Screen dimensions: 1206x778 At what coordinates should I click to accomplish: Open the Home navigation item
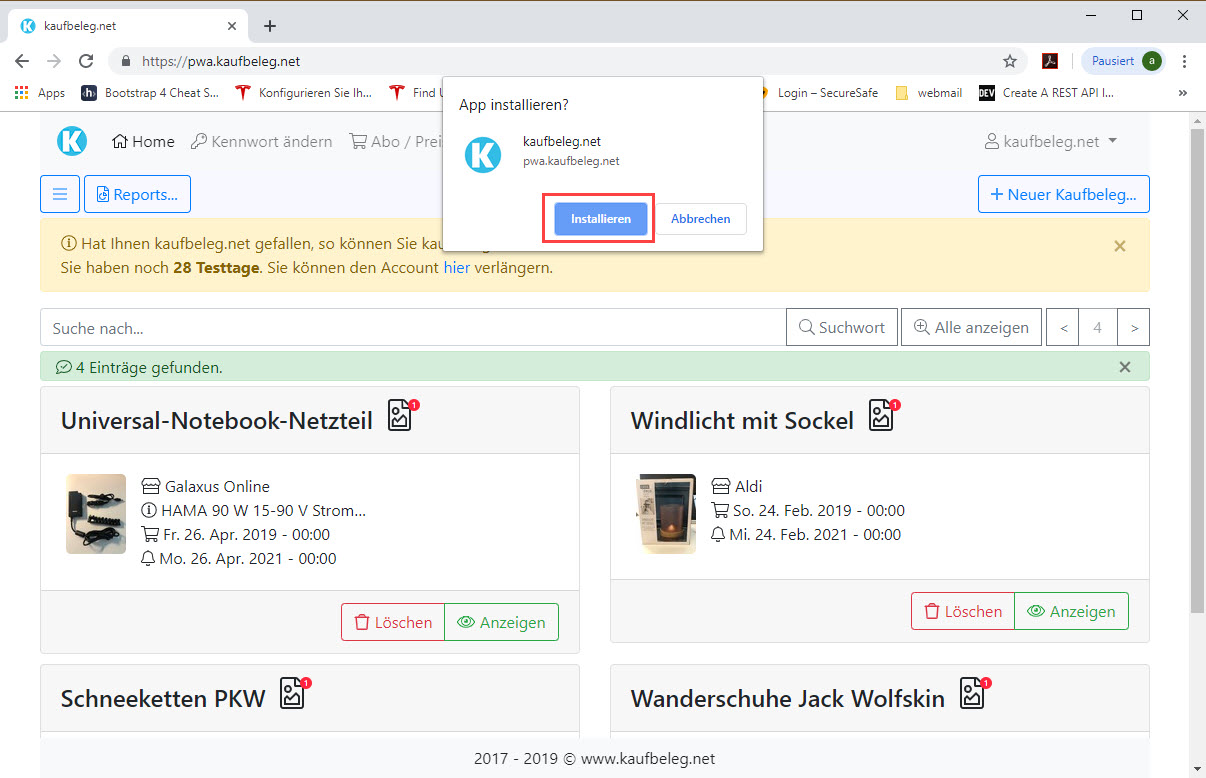click(143, 142)
